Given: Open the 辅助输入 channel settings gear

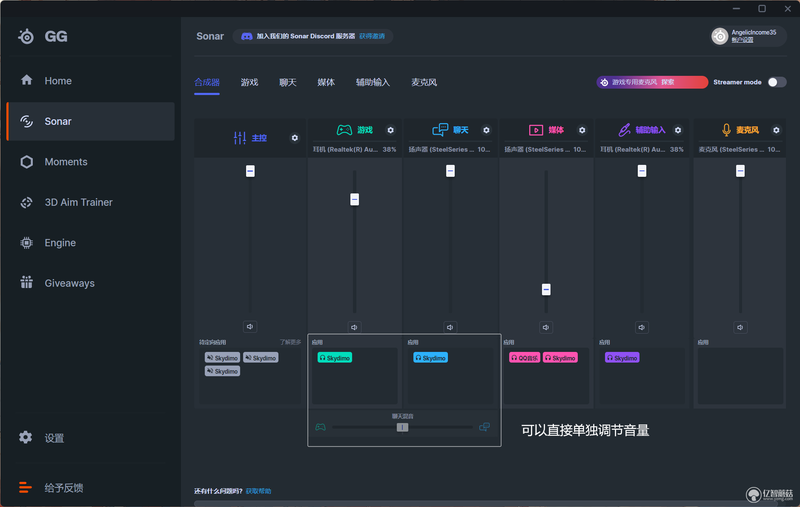Looking at the screenshot, I should (x=678, y=130).
